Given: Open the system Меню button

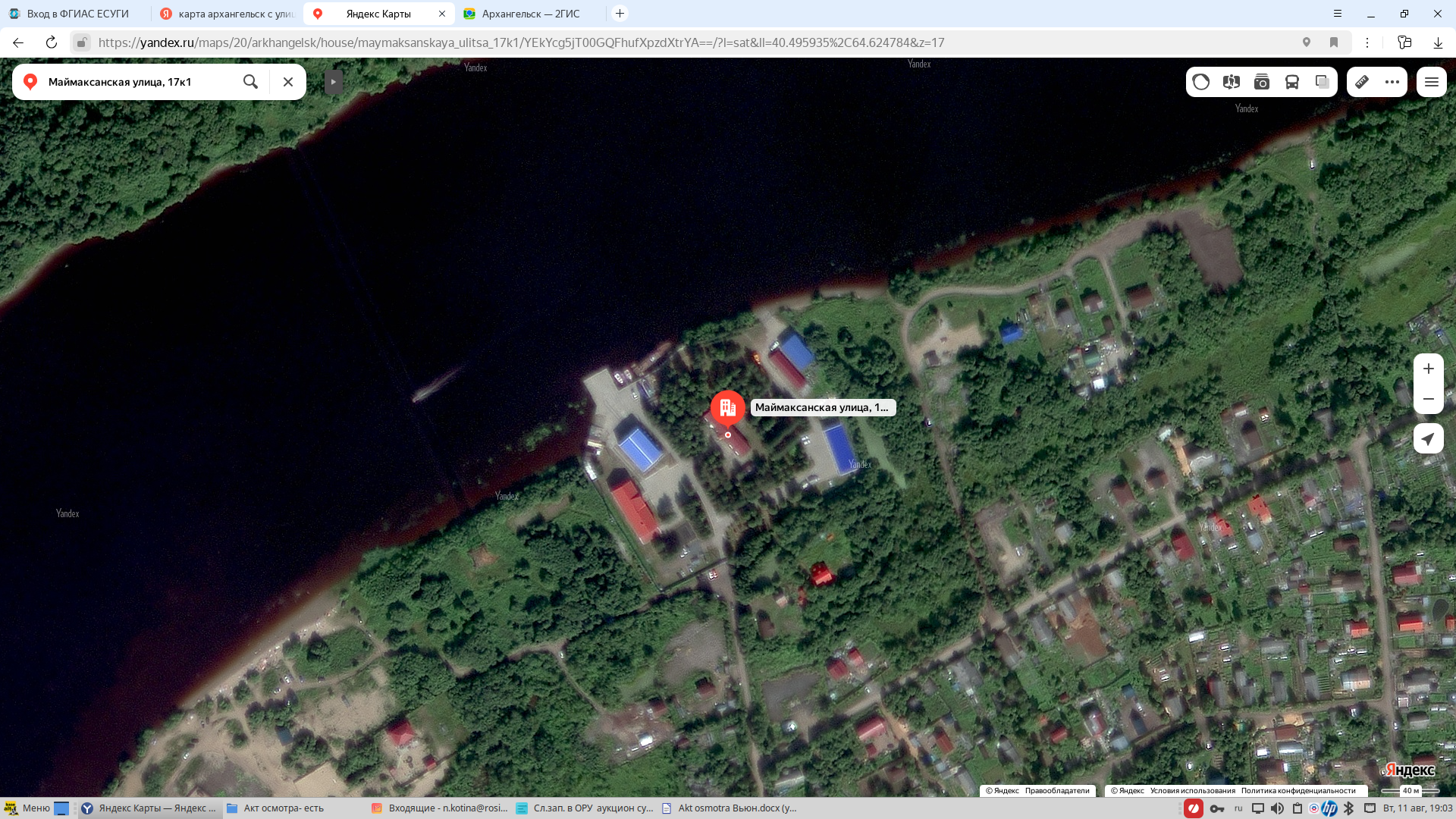Looking at the screenshot, I should [x=27, y=808].
